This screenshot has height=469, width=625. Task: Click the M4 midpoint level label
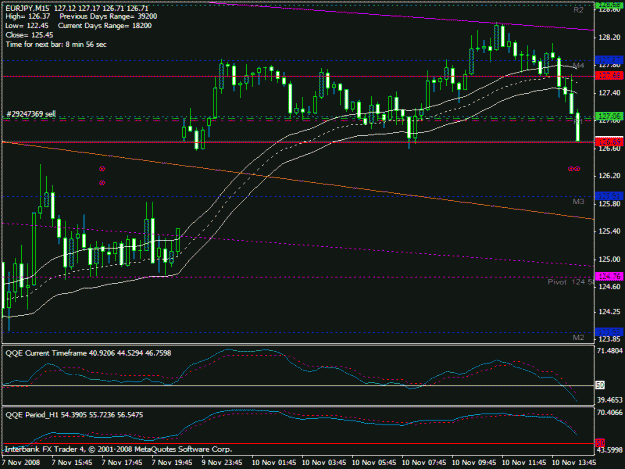pos(578,65)
